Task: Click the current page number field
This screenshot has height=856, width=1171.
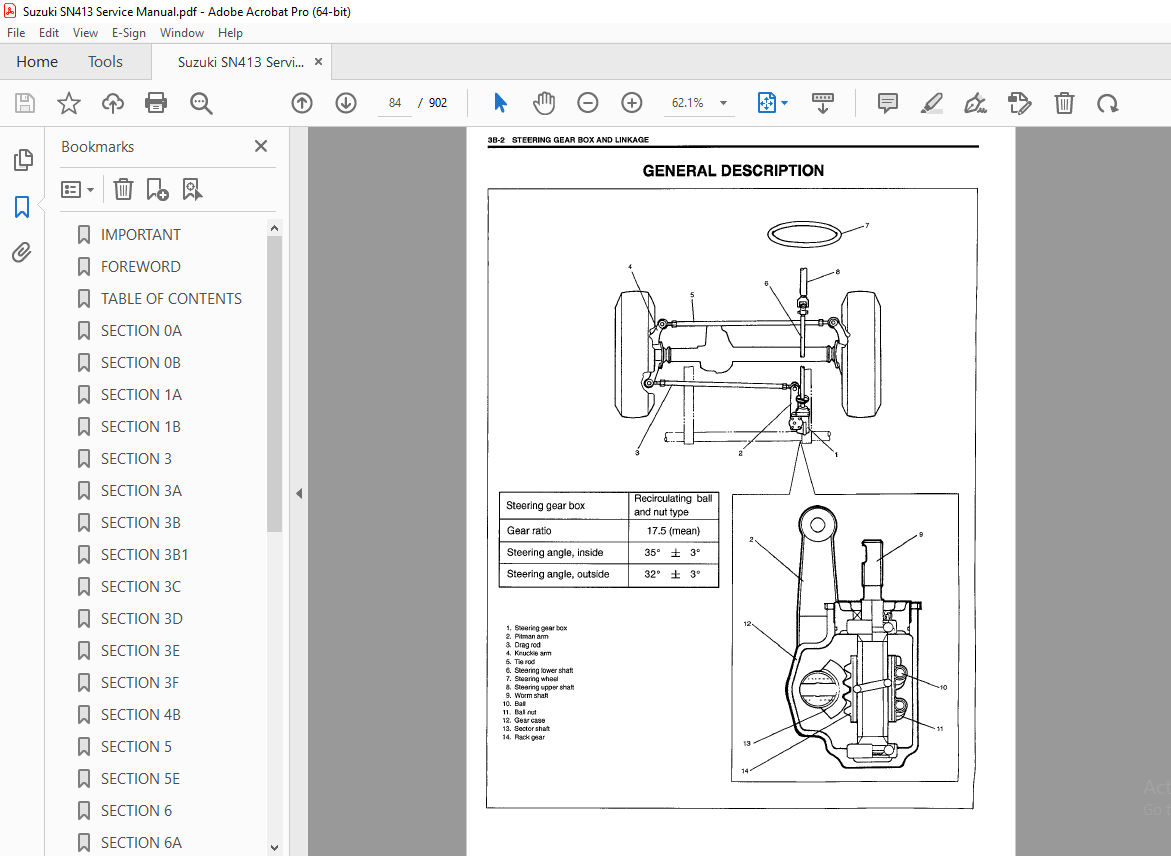Action: coord(395,103)
